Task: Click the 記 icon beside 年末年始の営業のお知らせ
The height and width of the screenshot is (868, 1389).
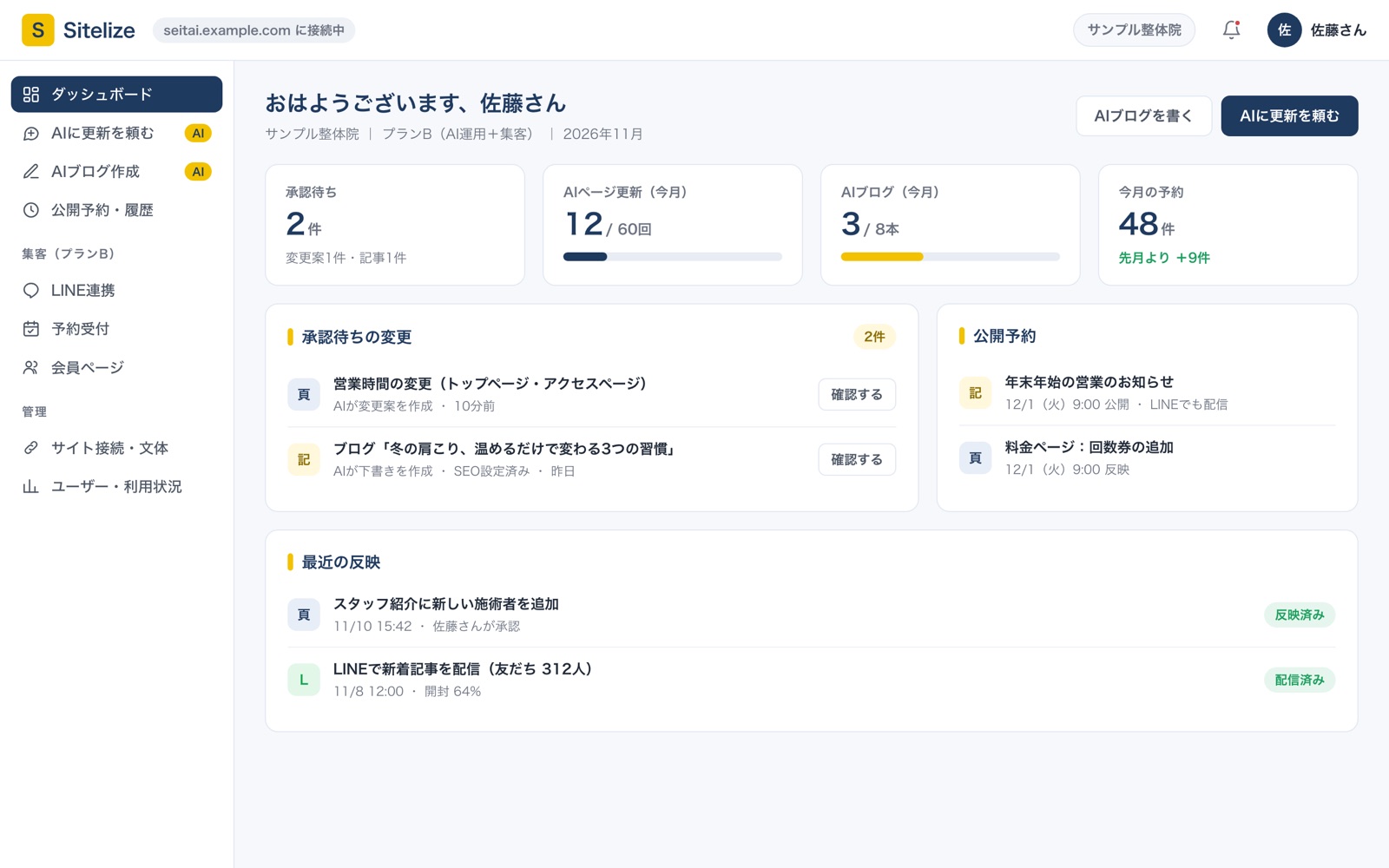Action: (x=975, y=392)
